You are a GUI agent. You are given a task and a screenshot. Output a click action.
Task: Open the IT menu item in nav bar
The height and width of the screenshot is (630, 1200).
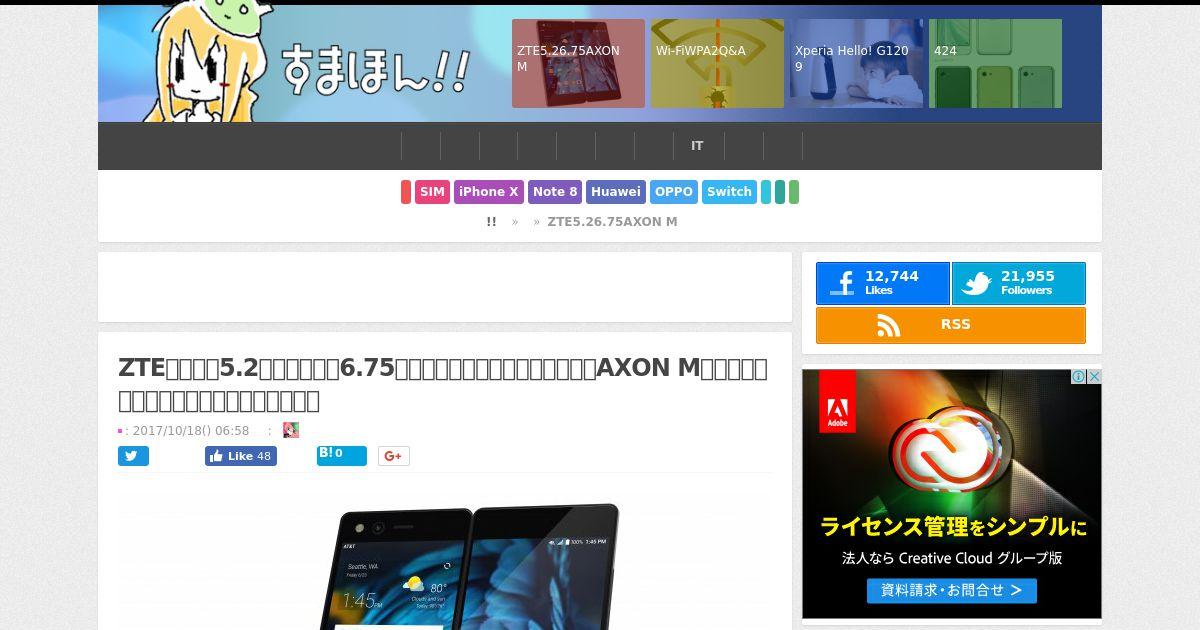[x=697, y=146]
